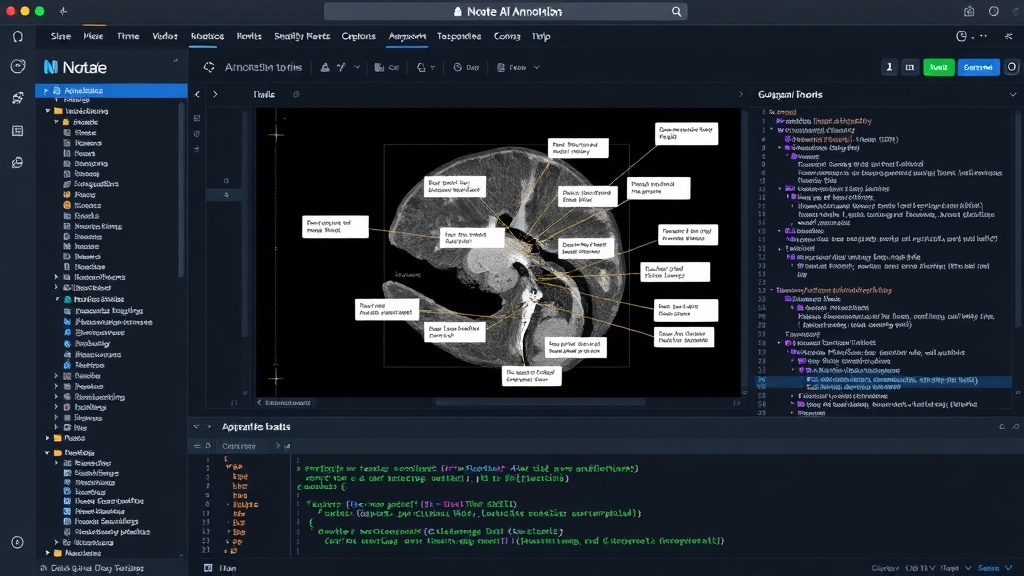Click the topmost icon in canvas left gutter
The width and height of the screenshot is (1024, 576).
[197, 118]
